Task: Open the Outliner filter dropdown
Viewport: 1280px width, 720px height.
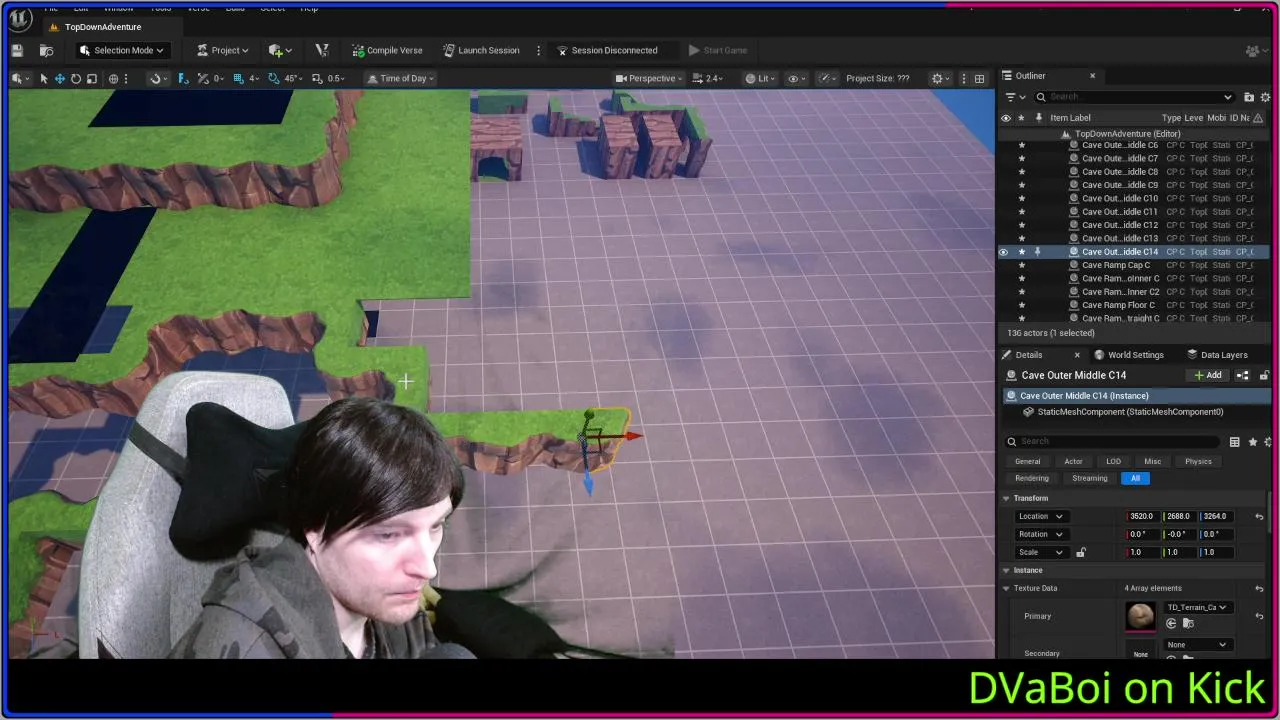Action: (1014, 97)
